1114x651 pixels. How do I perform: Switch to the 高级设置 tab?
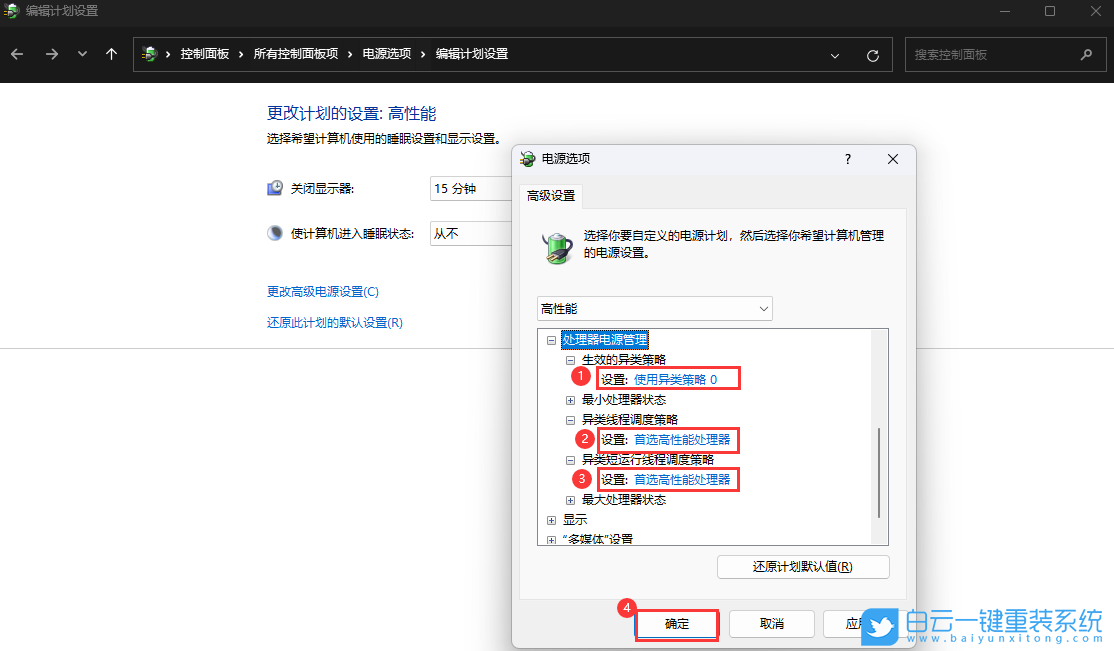[552, 196]
